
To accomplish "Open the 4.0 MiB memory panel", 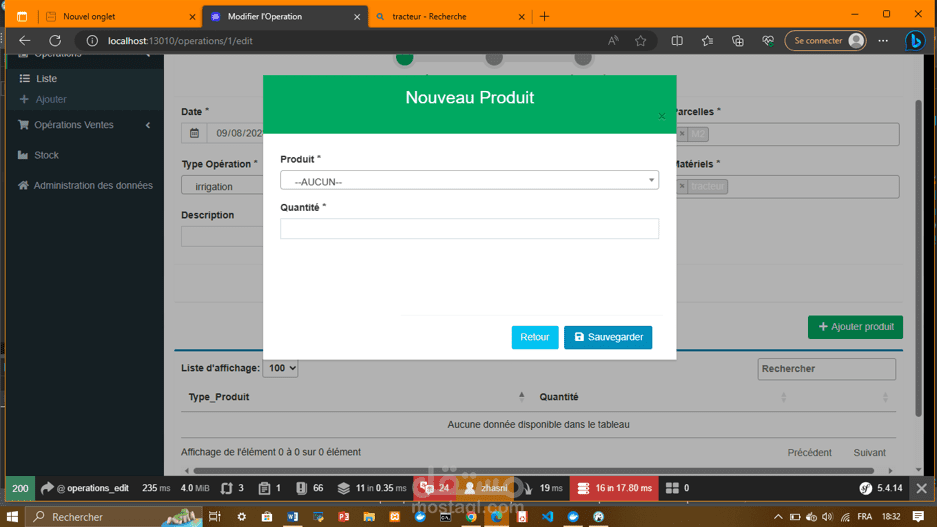I will point(195,488).
